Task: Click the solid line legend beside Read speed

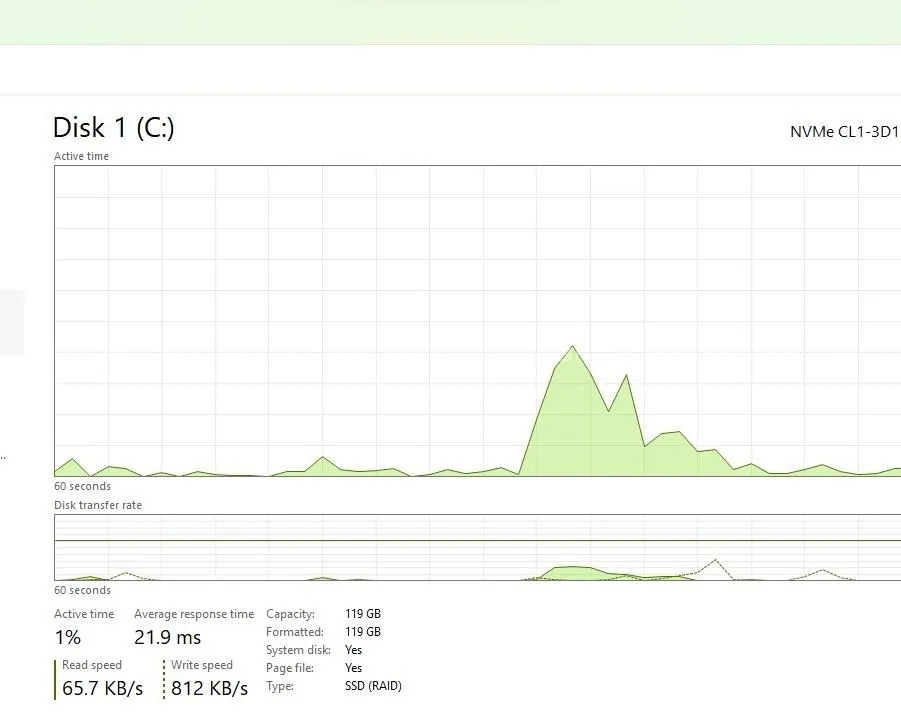Action: click(55, 679)
